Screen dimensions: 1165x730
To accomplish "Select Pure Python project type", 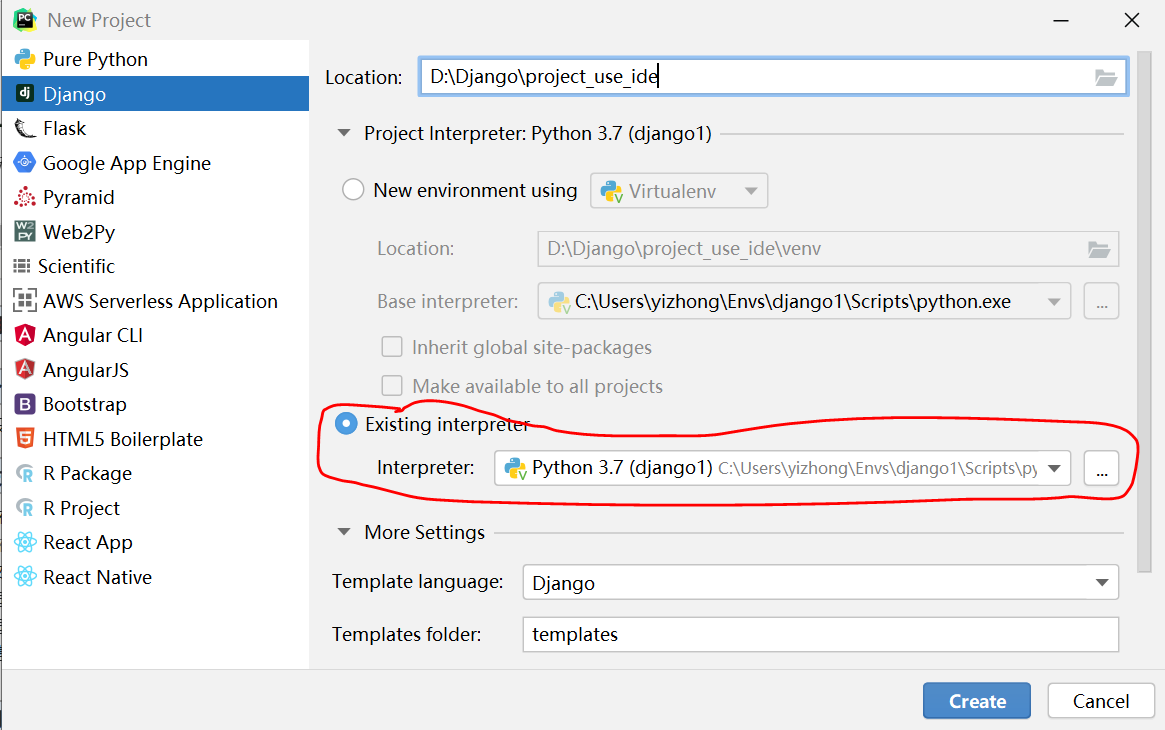I will (x=95, y=59).
